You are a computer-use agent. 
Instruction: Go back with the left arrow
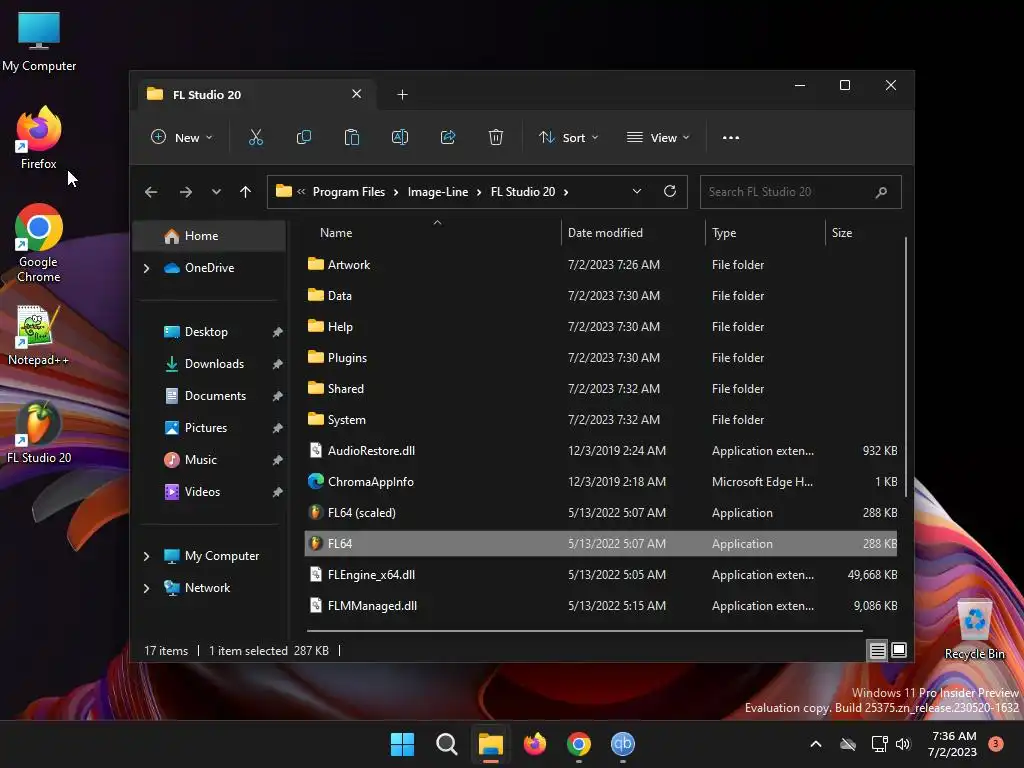tap(151, 192)
